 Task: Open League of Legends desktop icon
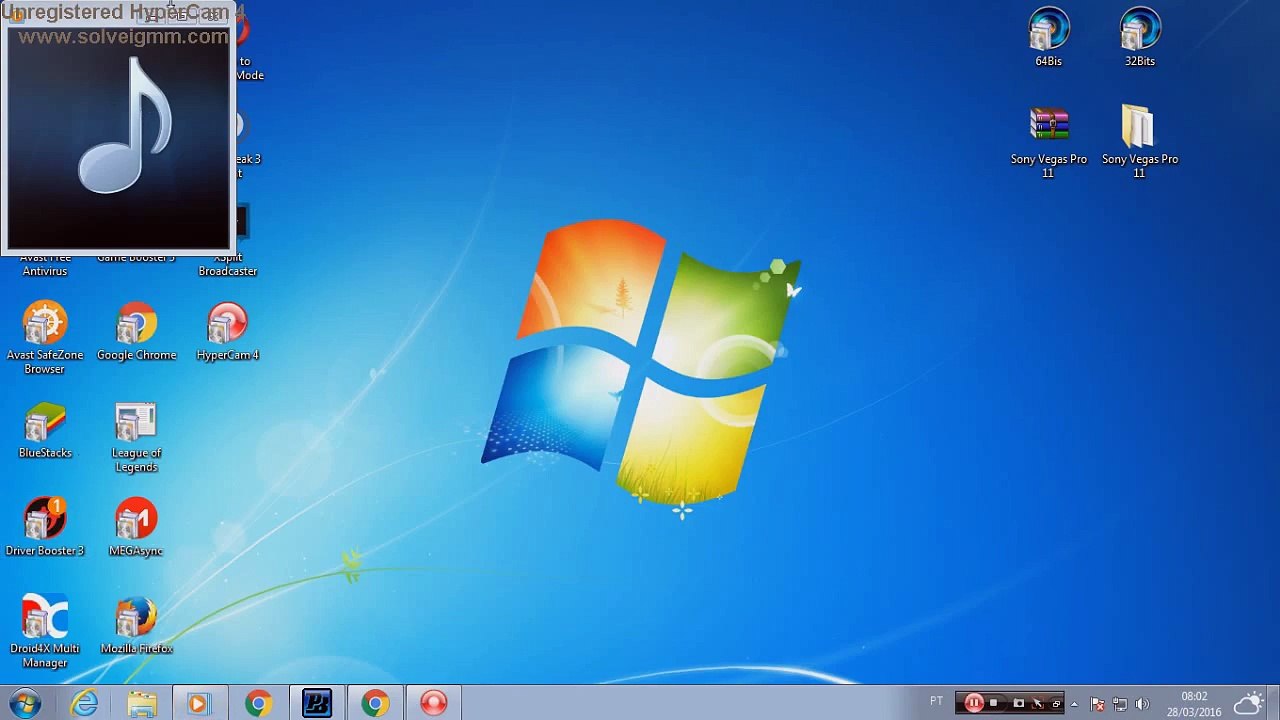pyautogui.click(x=136, y=437)
